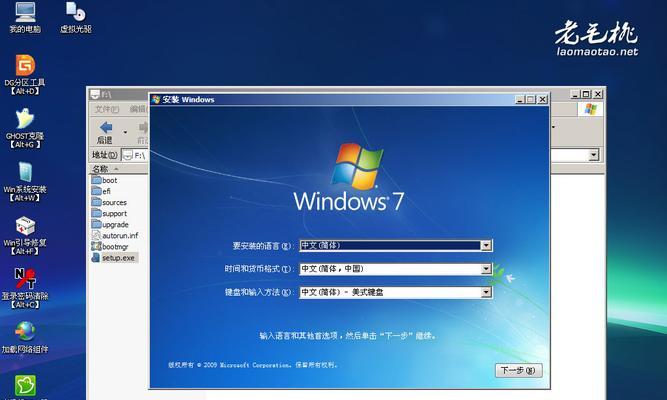Minimize the F:\ Explorer window
This screenshot has width=667, height=400.
575,94
